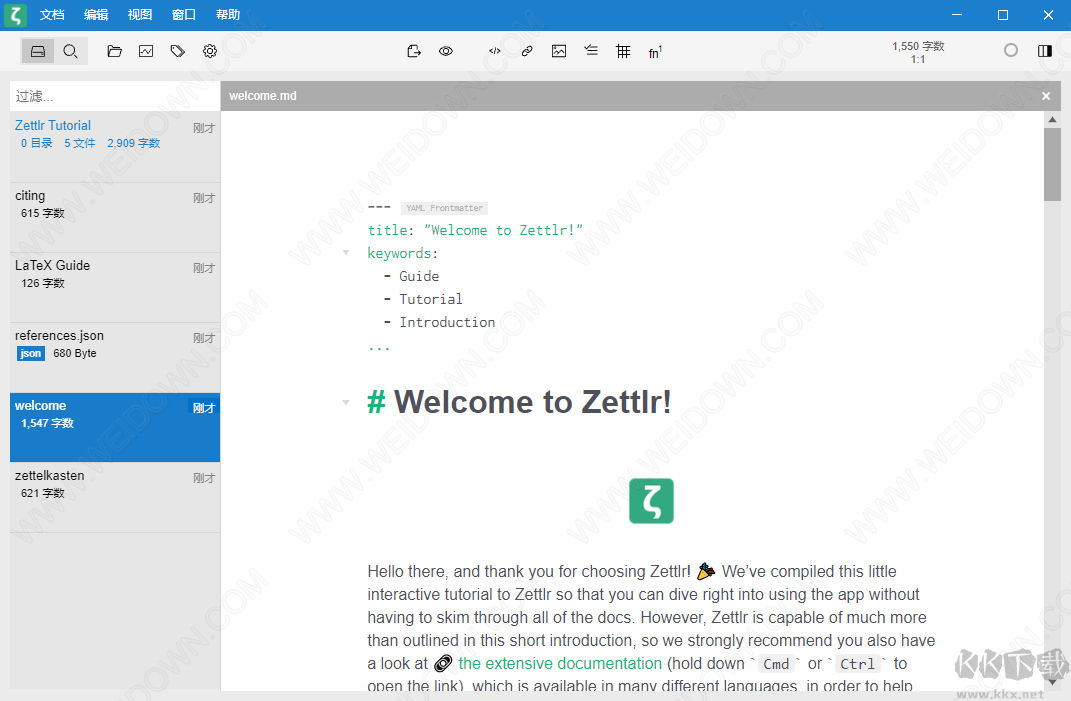Click the Zettlr logo in the title bar
This screenshot has width=1071, height=701.
[x=15, y=14]
